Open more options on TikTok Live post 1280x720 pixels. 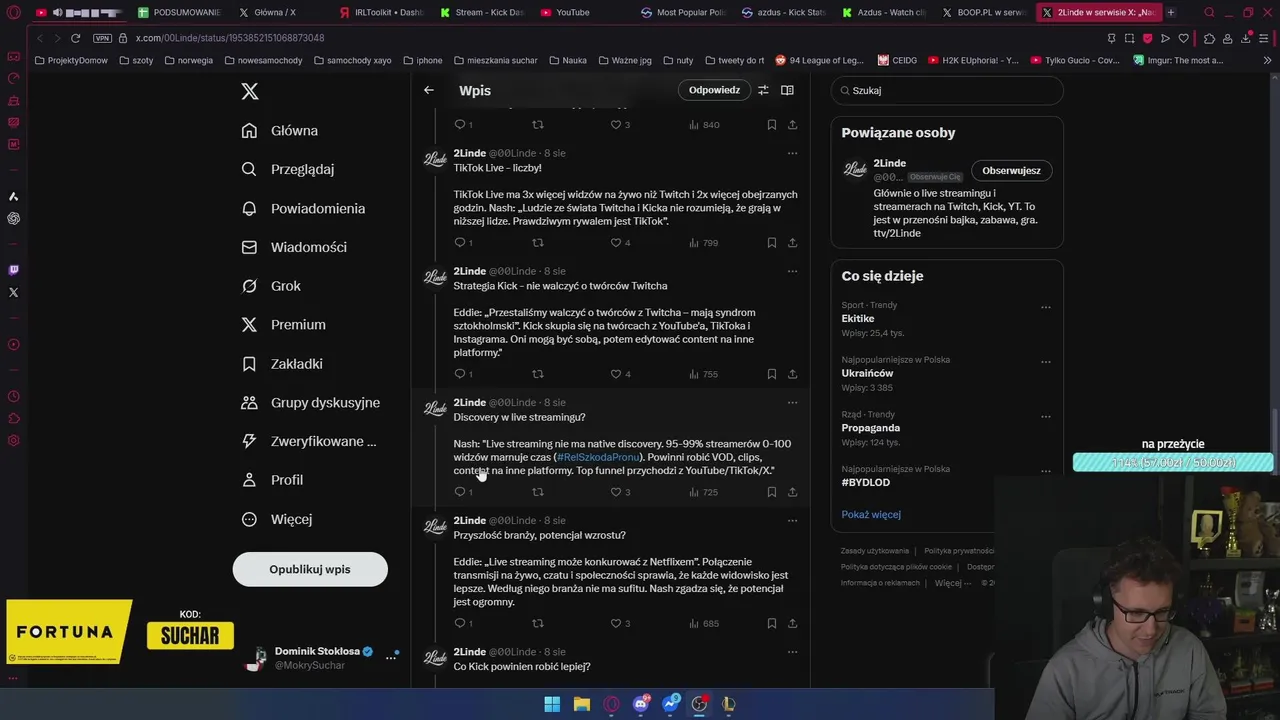point(792,153)
